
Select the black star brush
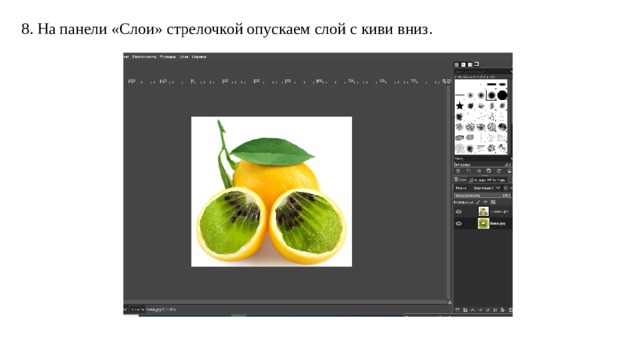(460, 106)
